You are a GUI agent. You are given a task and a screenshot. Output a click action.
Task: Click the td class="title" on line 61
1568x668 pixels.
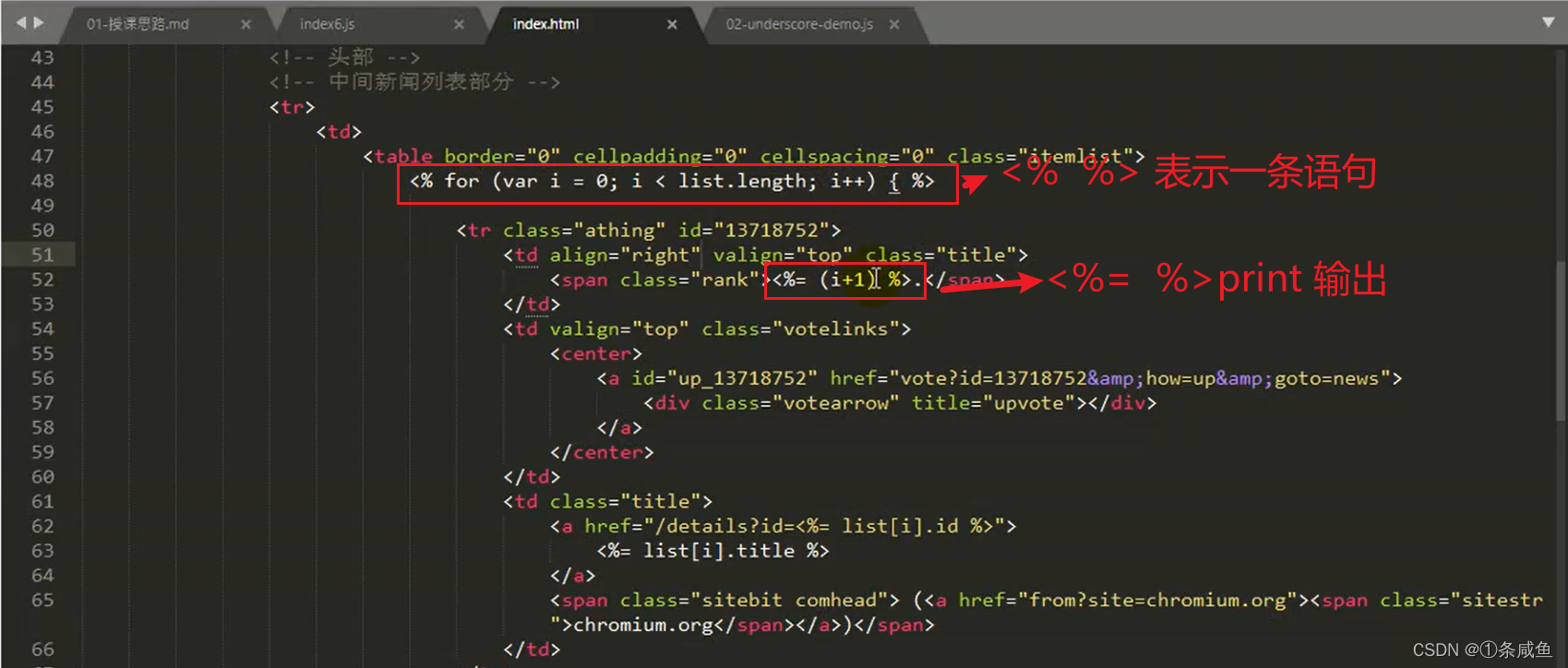tap(608, 502)
